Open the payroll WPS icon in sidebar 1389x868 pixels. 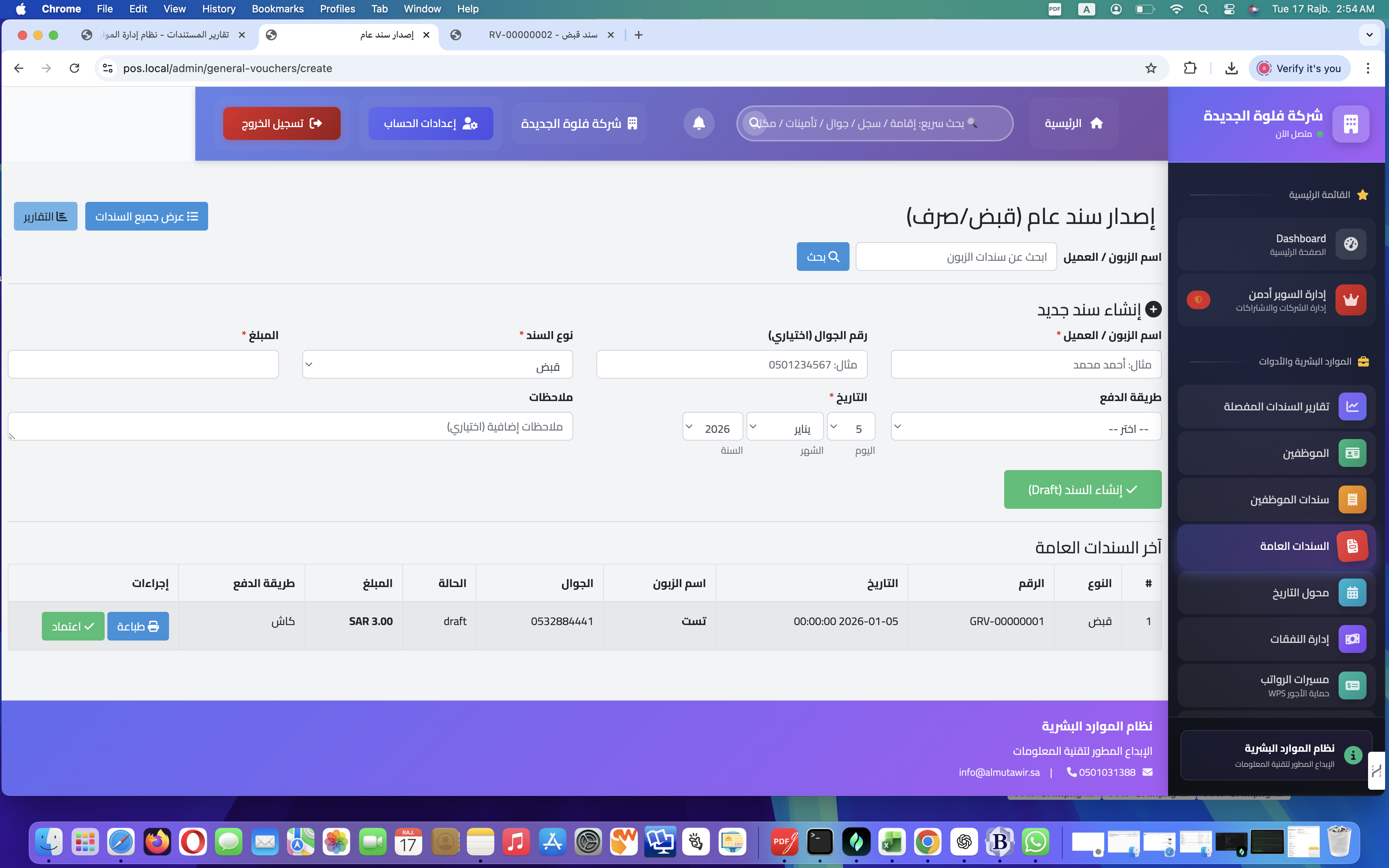tap(1352, 685)
